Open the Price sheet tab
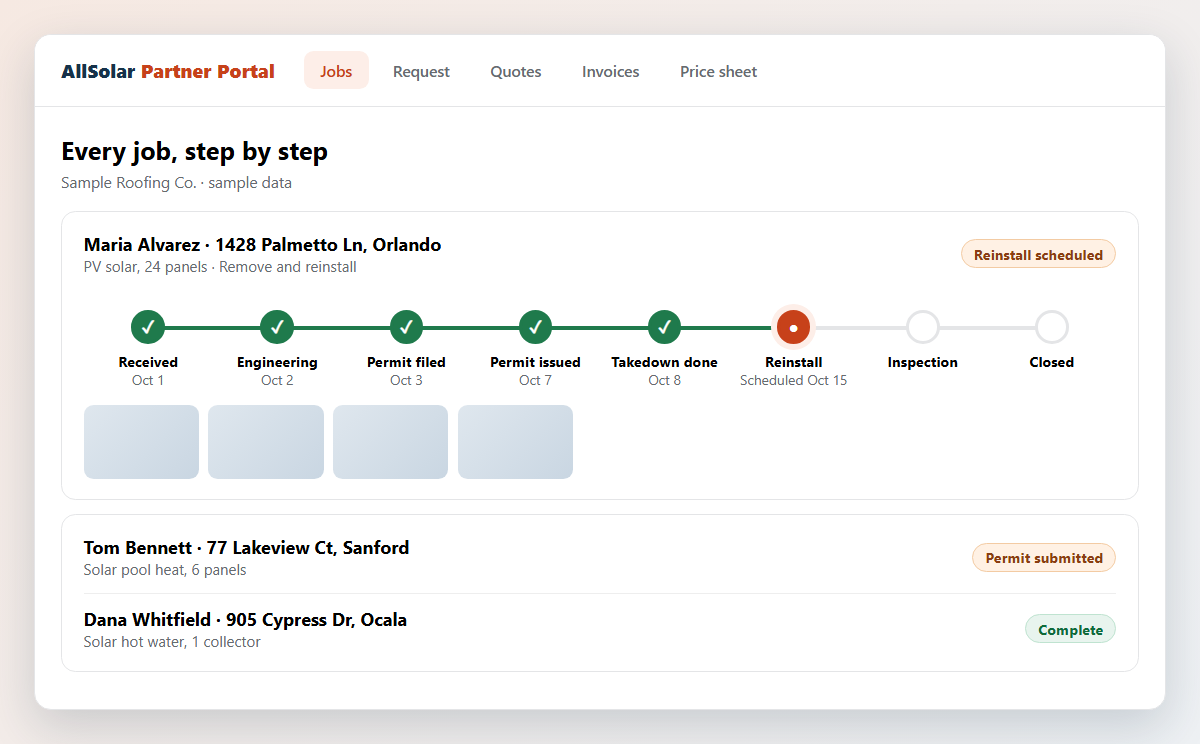This screenshot has height=744, width=1200. [718, 71]
